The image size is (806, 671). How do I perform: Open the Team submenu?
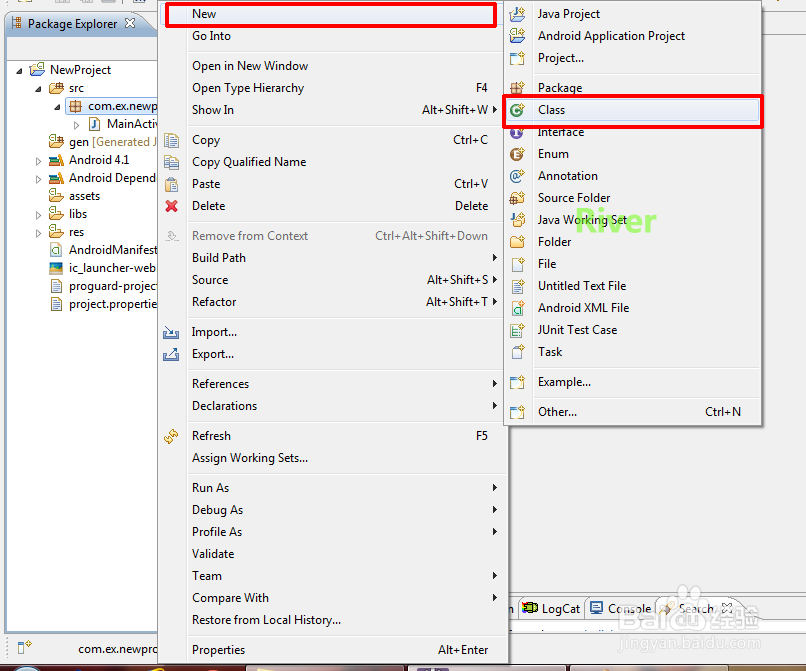click(334, 576)
